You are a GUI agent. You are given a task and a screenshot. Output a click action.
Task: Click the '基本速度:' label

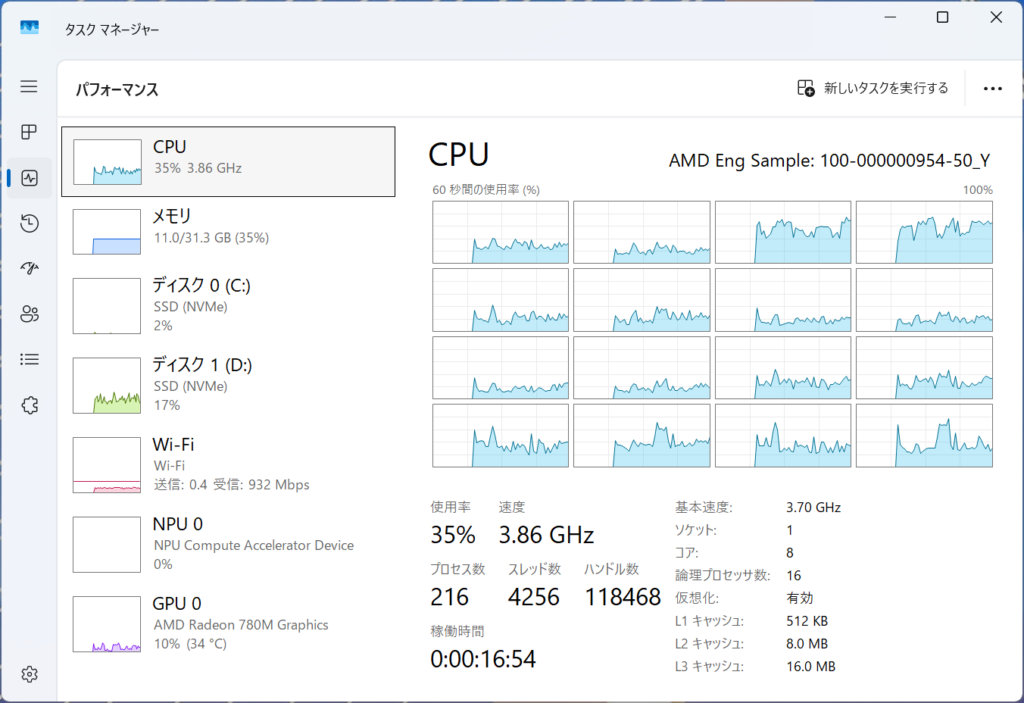(x=703, y=507)
